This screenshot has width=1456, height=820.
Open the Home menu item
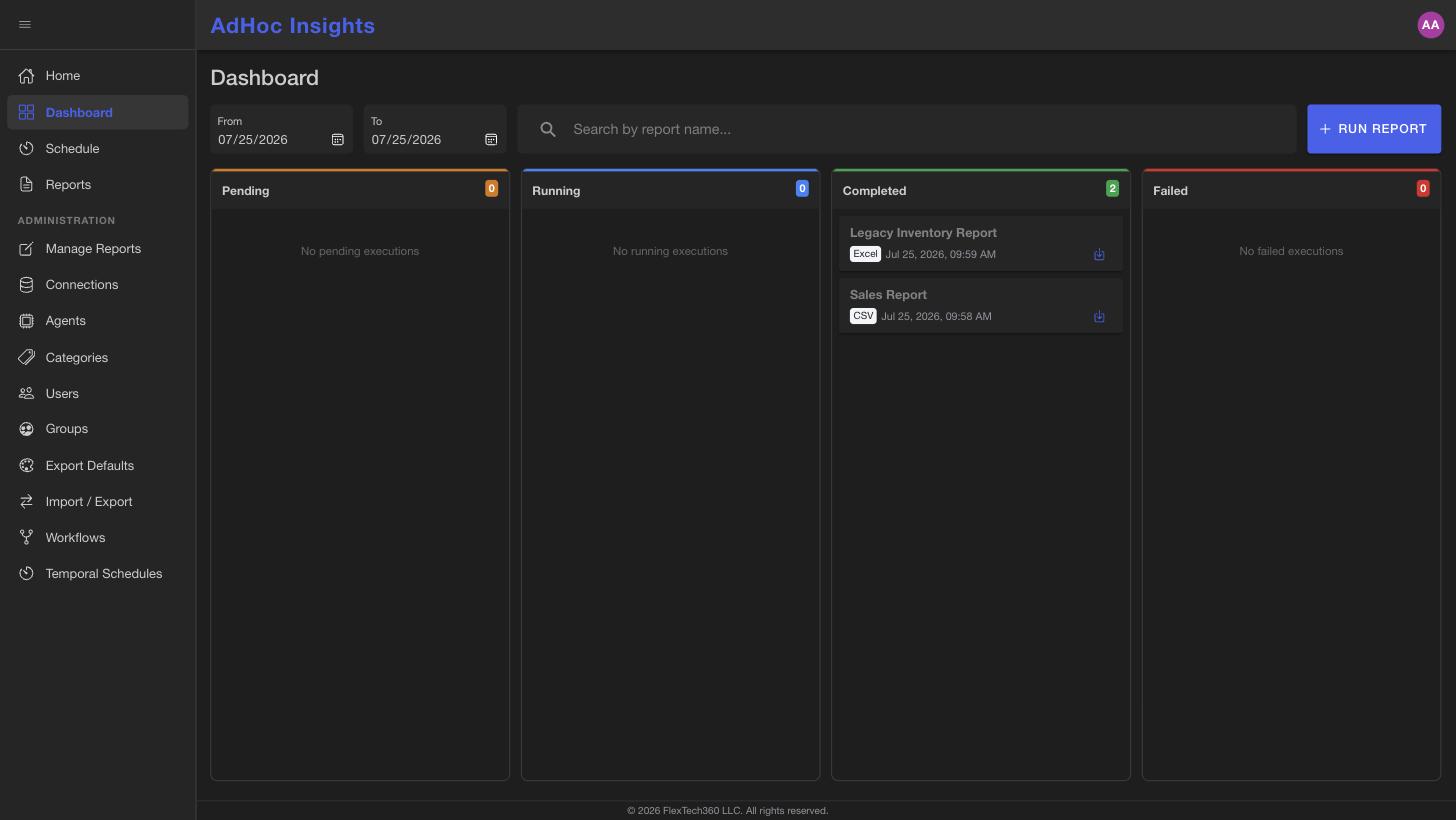point(98,76)
